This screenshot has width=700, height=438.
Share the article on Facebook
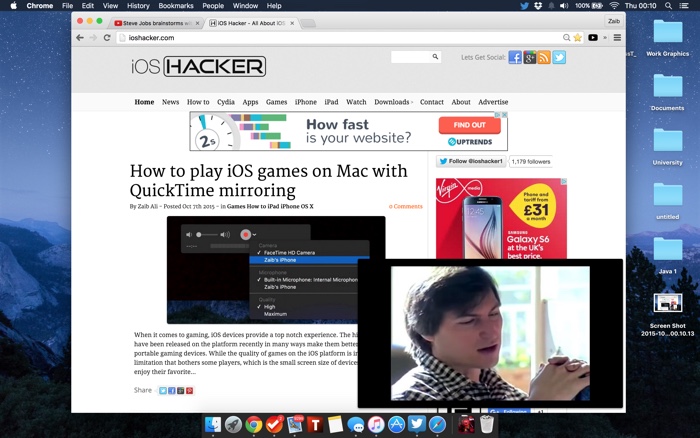coord(172,391)
